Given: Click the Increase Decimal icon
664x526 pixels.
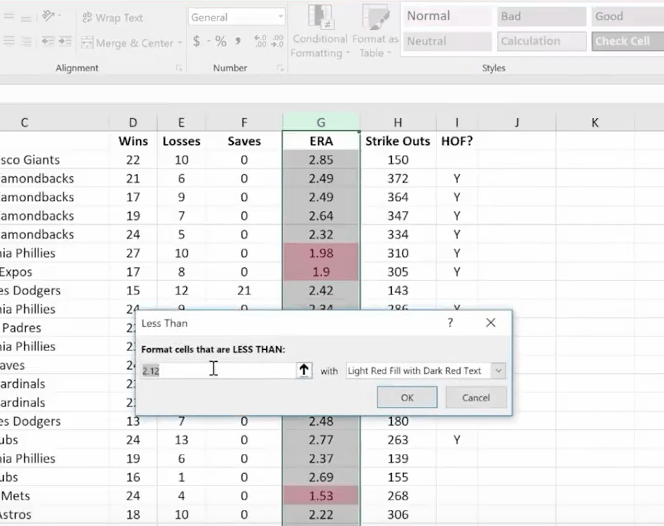Looking at the screenshot, I should (259, 42).
